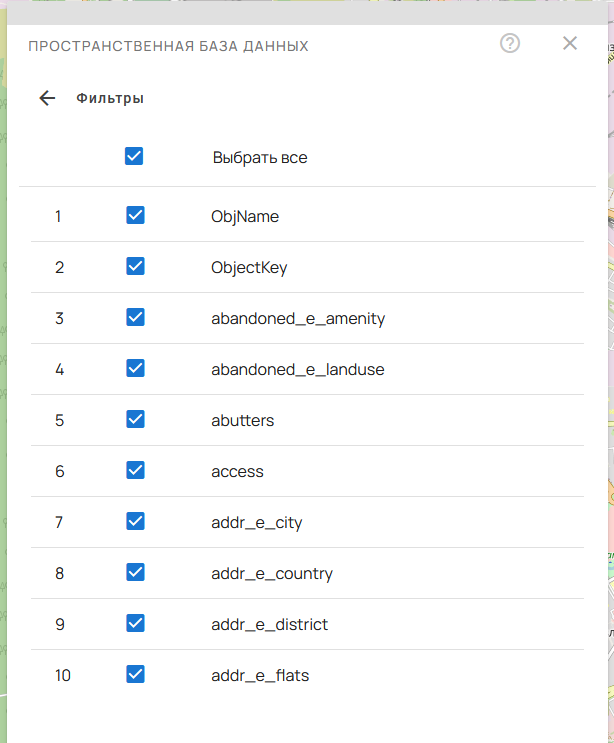Uncheck the addr_e_country checkbox
Image resolution: width=614 pixels, height=743 pixels.
[x=136, y=572]
